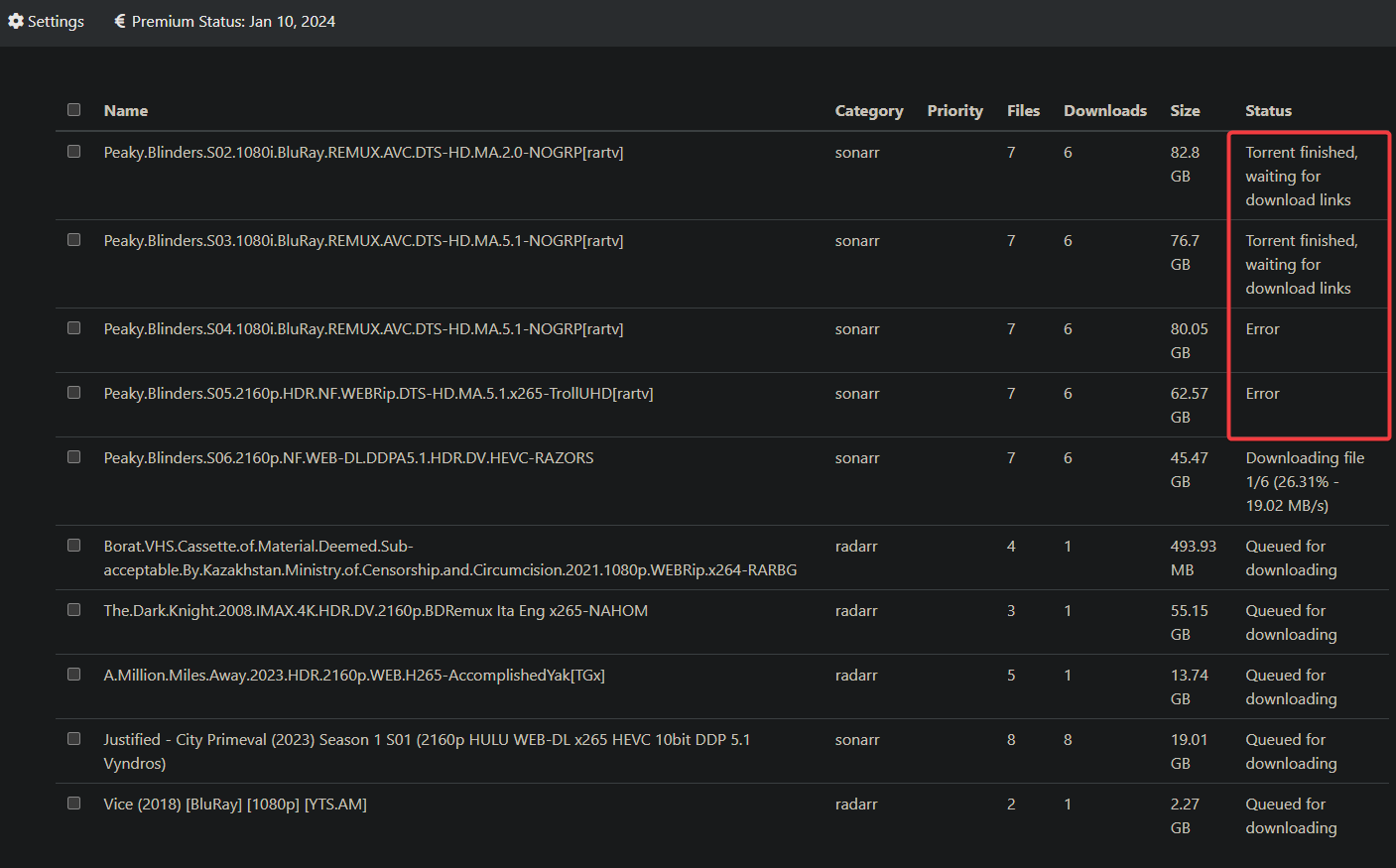Open the Peaky.Blinders.S06 download entry
The height and width of the screenshot is (868, 1396).
click(348, 457)
